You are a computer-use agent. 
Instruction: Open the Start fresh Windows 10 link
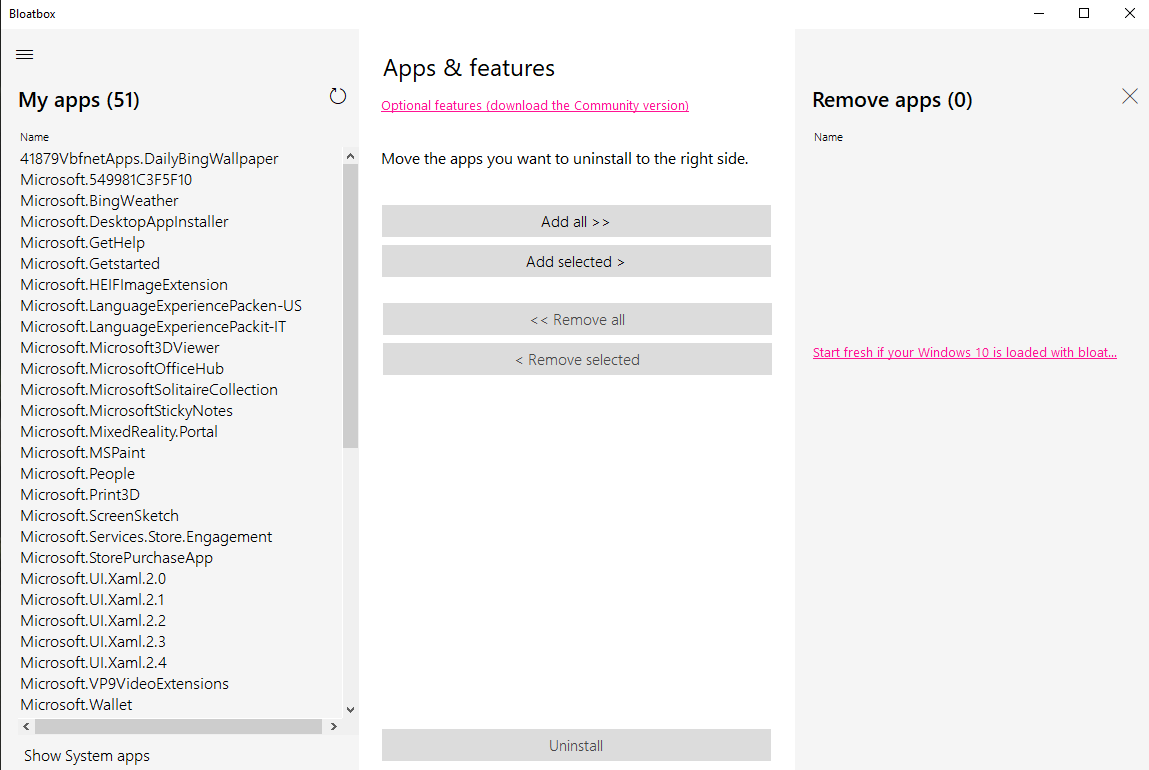(964, 352)
